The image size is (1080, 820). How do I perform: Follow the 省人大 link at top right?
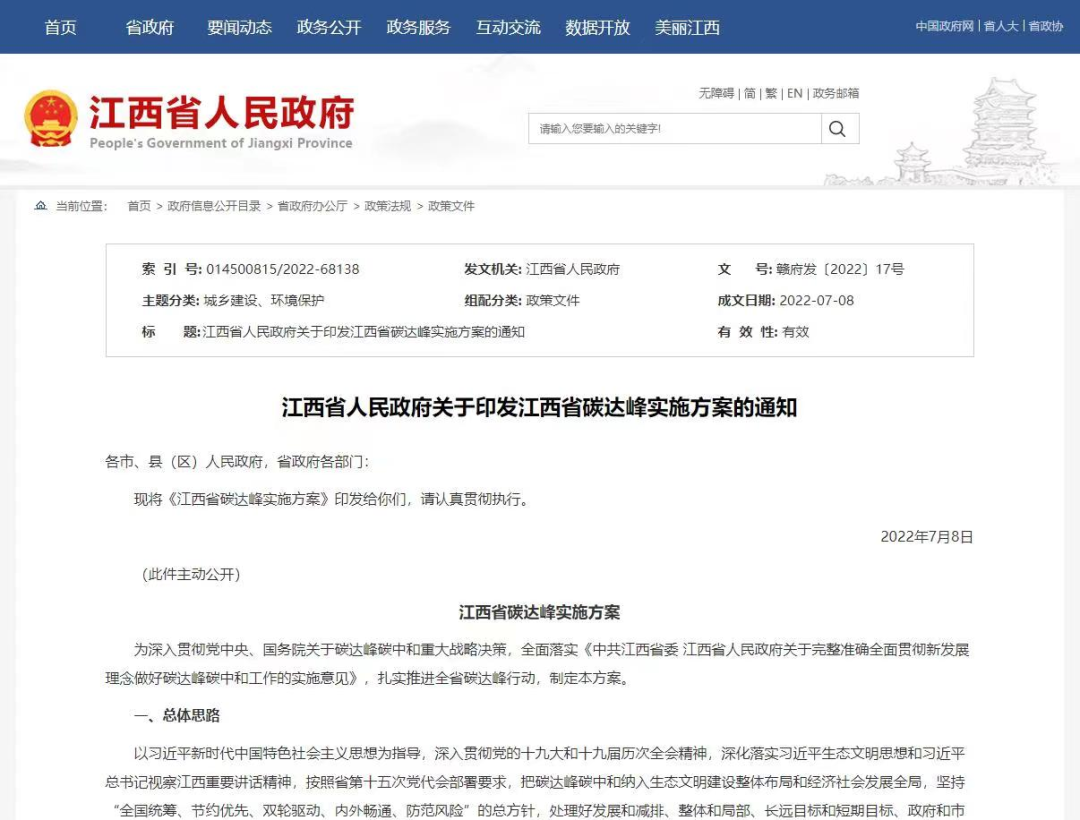1001,26
